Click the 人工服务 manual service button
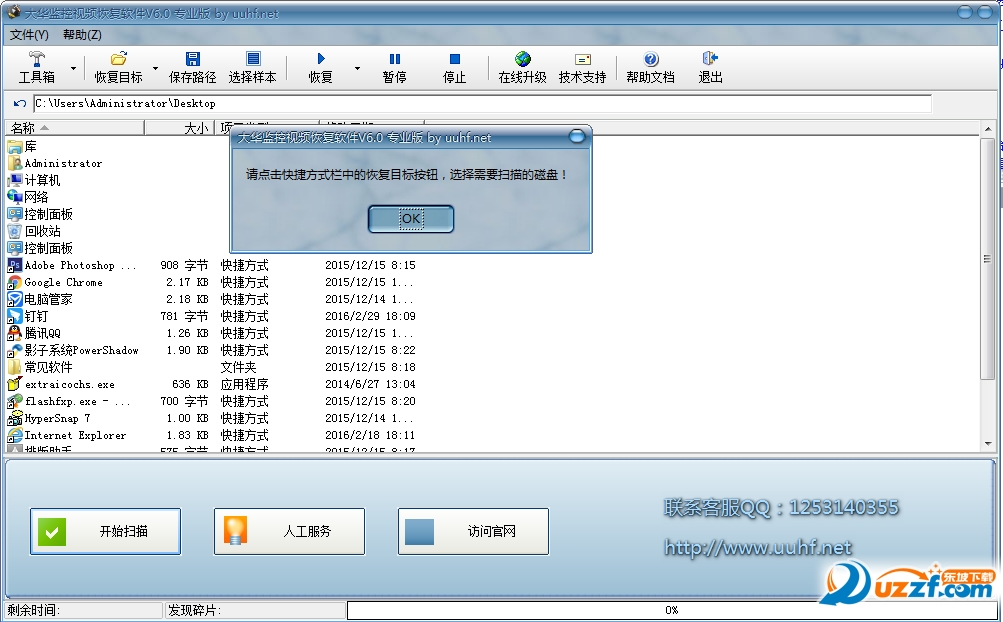The image size is (1003, 622). pos(289,531)
